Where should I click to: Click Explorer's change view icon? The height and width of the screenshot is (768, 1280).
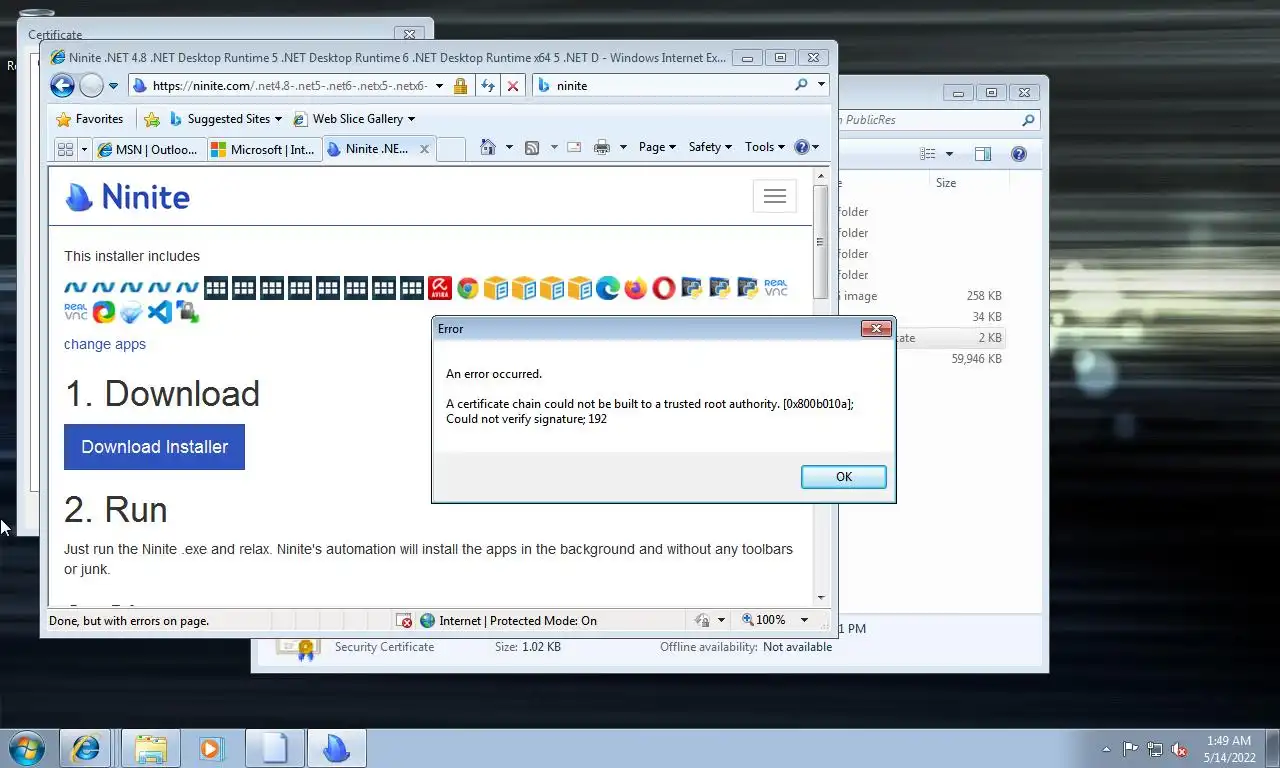pyautogui.click(x=927, y=154)
